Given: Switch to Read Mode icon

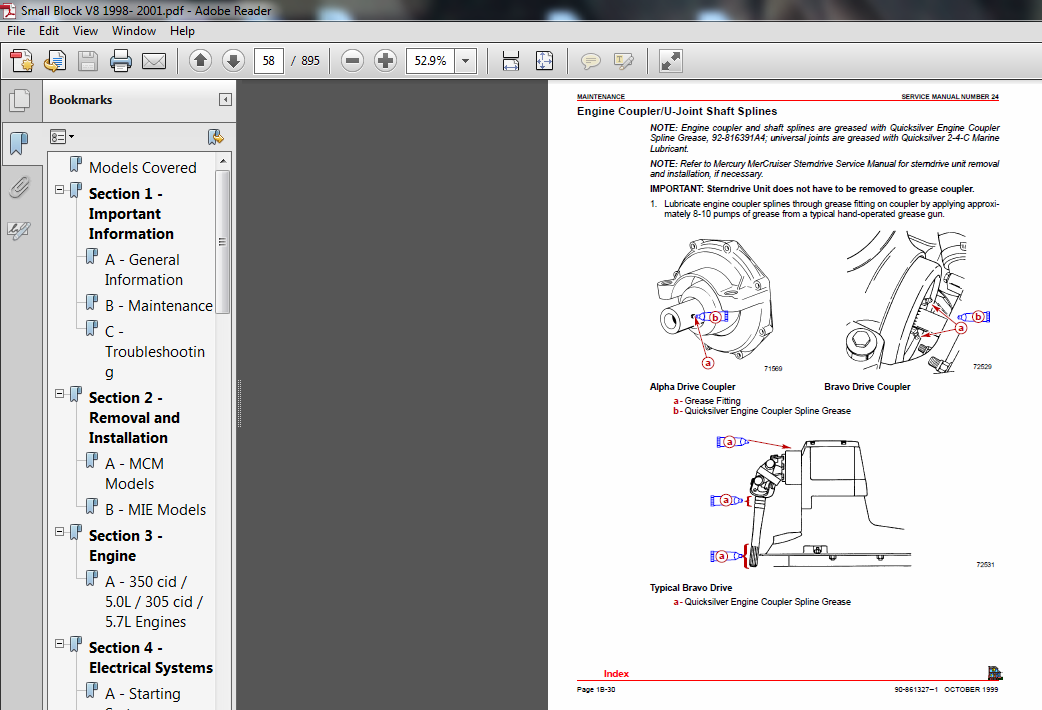Looking at the screenshot, I should tap(671, 61).
